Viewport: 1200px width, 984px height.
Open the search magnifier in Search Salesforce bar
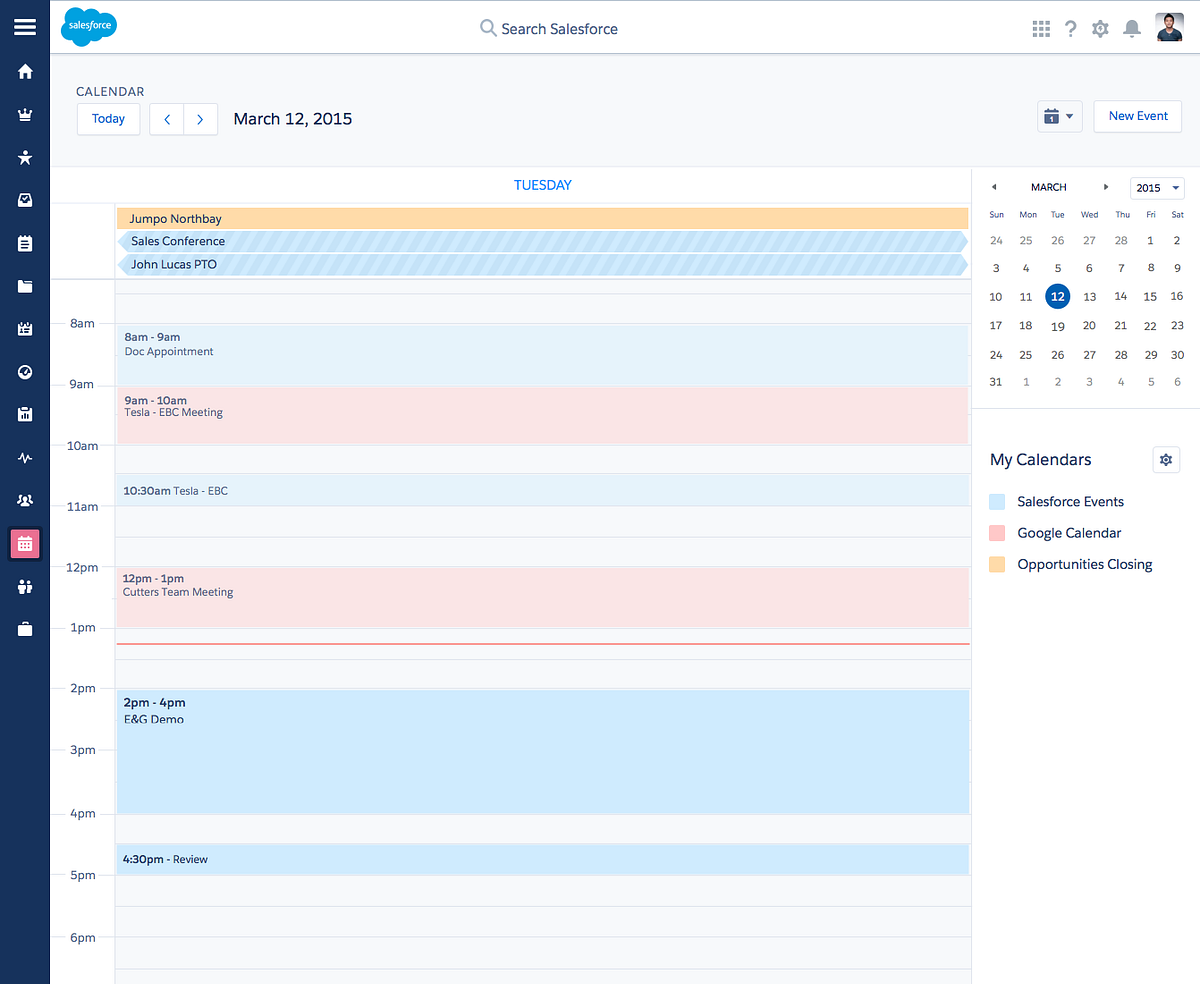coord(487,28)
